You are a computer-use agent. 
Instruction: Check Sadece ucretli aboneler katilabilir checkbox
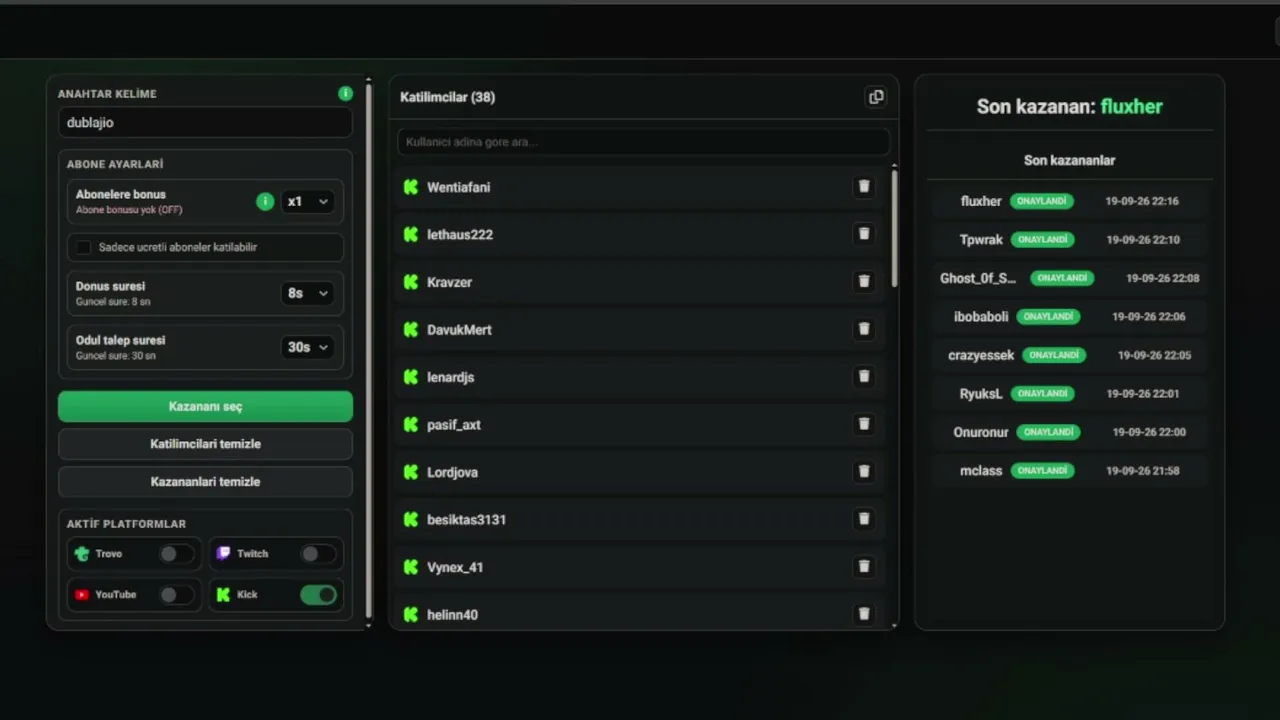click(x=84, y=247)
